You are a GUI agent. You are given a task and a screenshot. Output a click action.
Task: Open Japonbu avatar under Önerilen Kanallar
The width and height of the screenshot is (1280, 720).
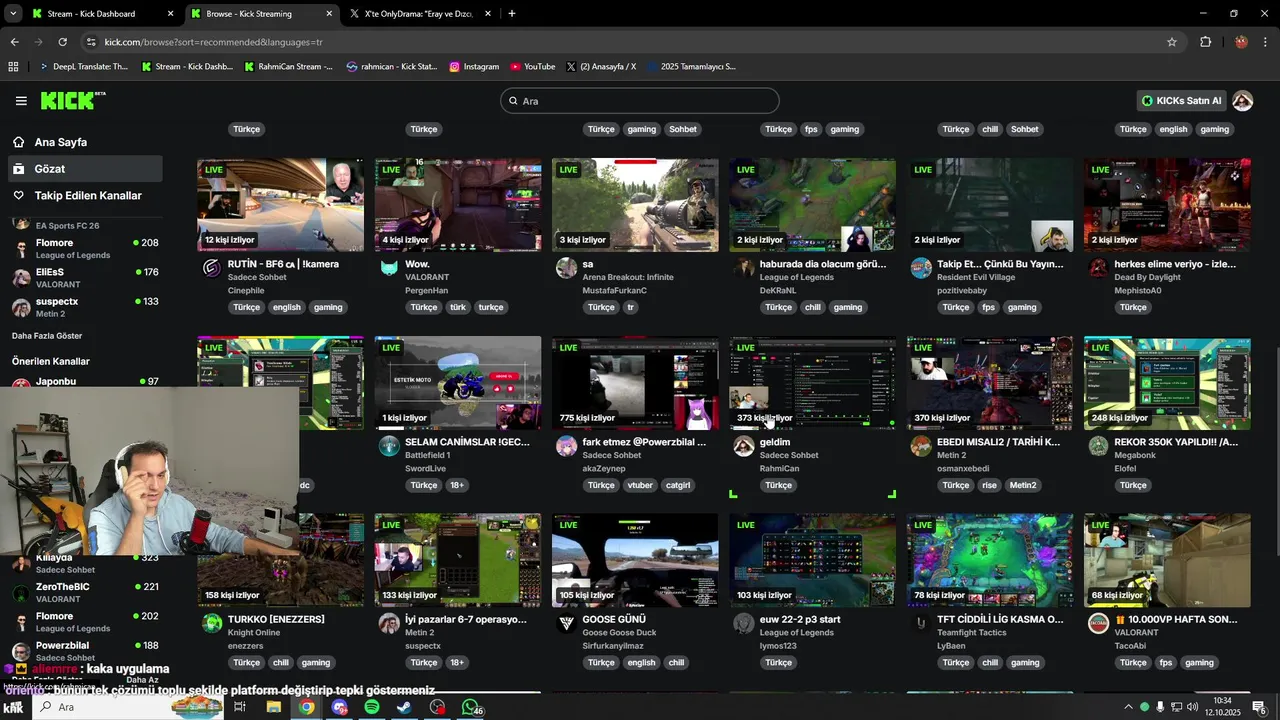click(20, 383)
